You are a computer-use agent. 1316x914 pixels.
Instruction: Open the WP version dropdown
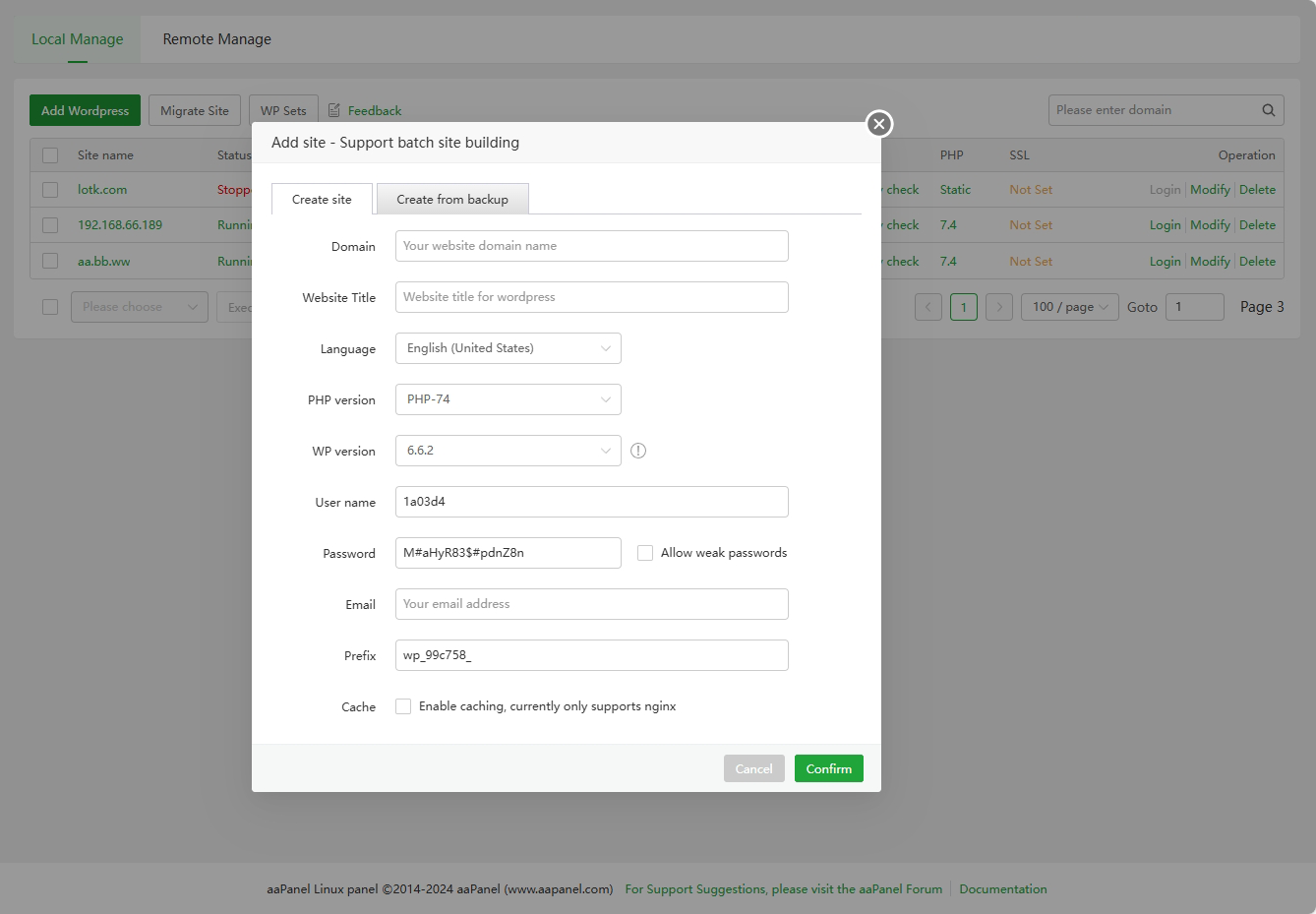[508, 451]
